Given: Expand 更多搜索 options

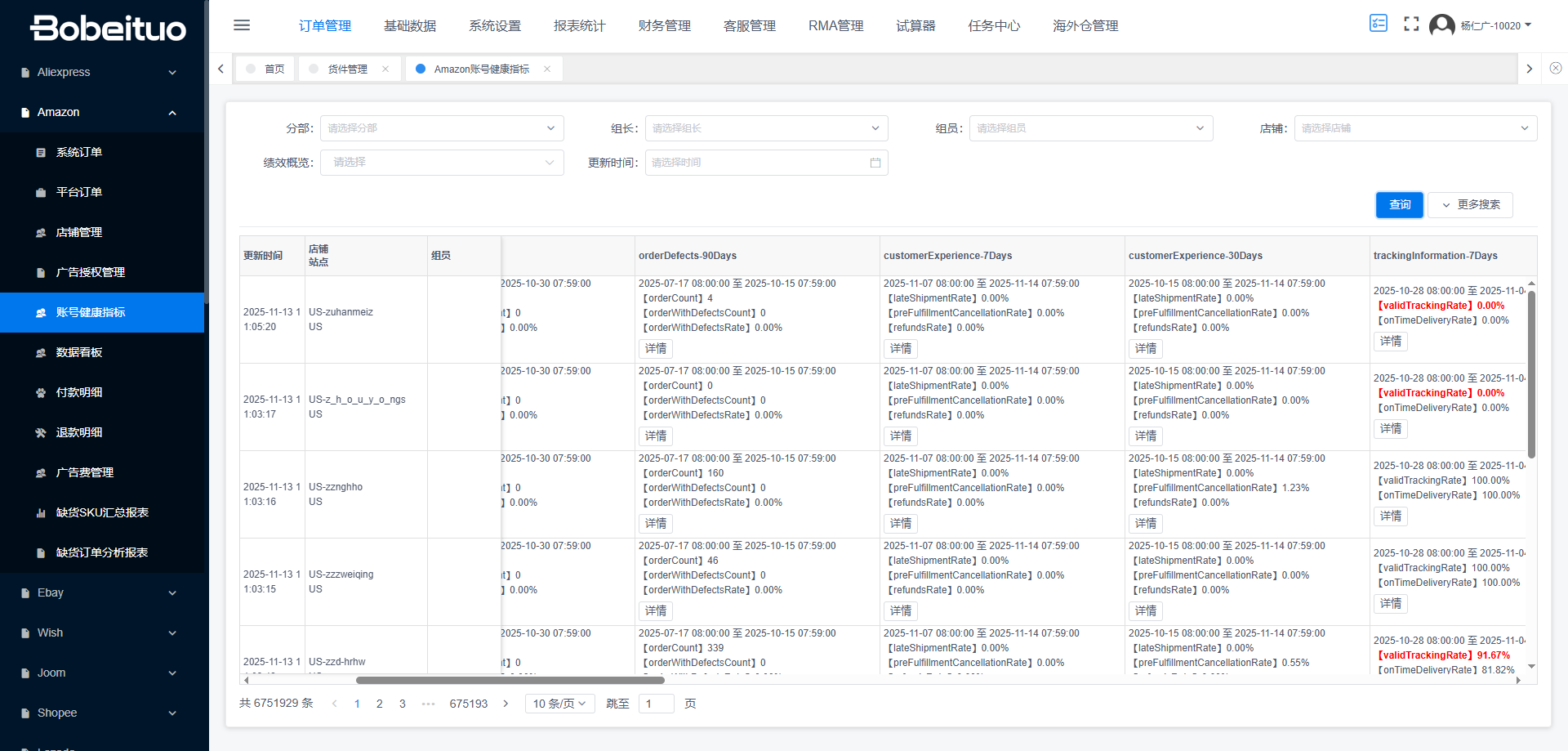Looking at the screenshot, I should pos(1472,205).
